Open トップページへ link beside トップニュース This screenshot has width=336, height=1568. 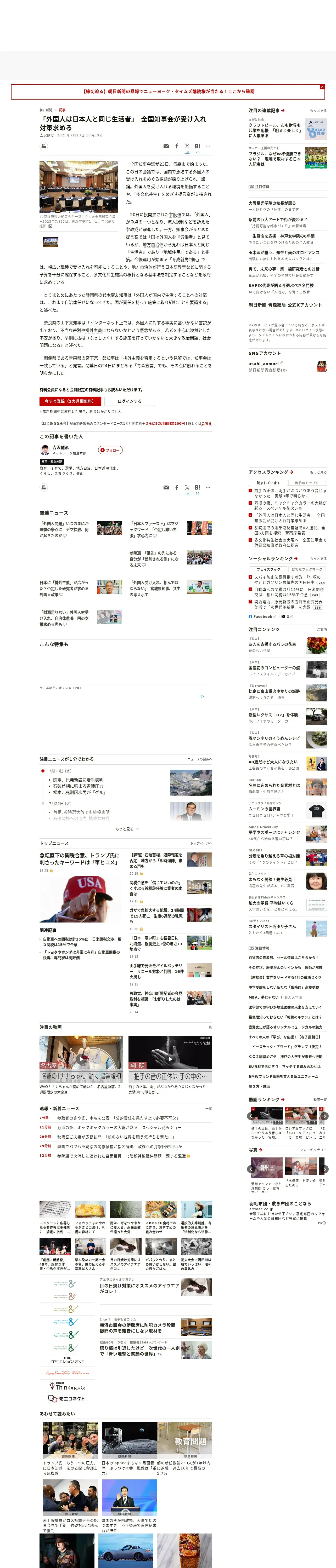[x=201, y=844]
